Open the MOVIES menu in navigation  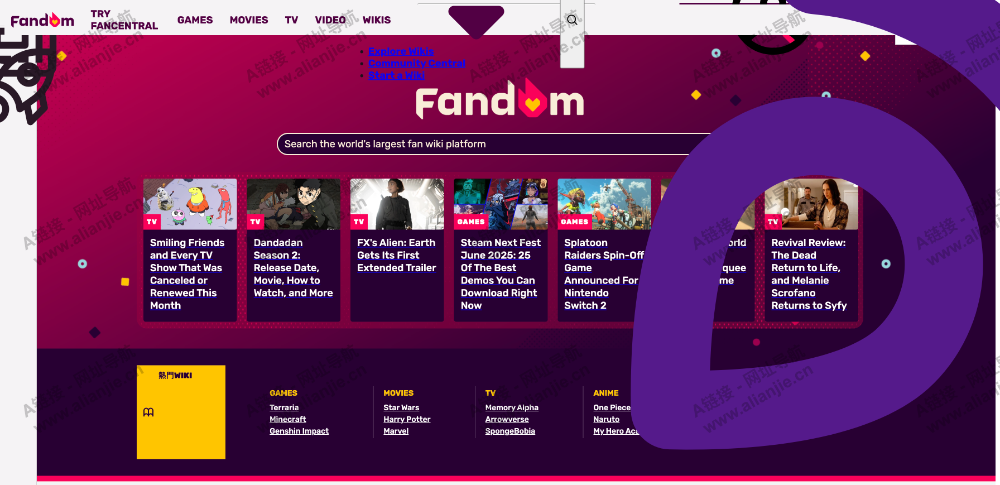[x=249, y=20]
